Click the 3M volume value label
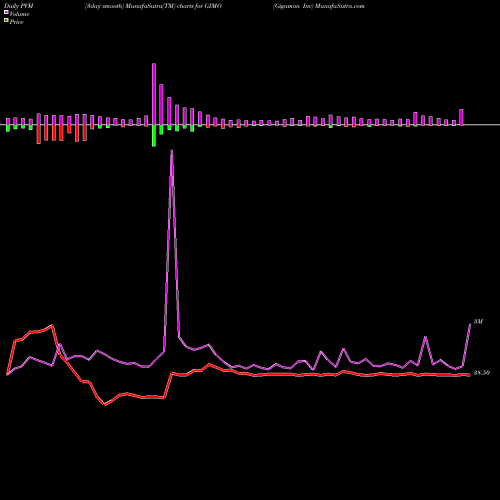 (x=478, y=322)
